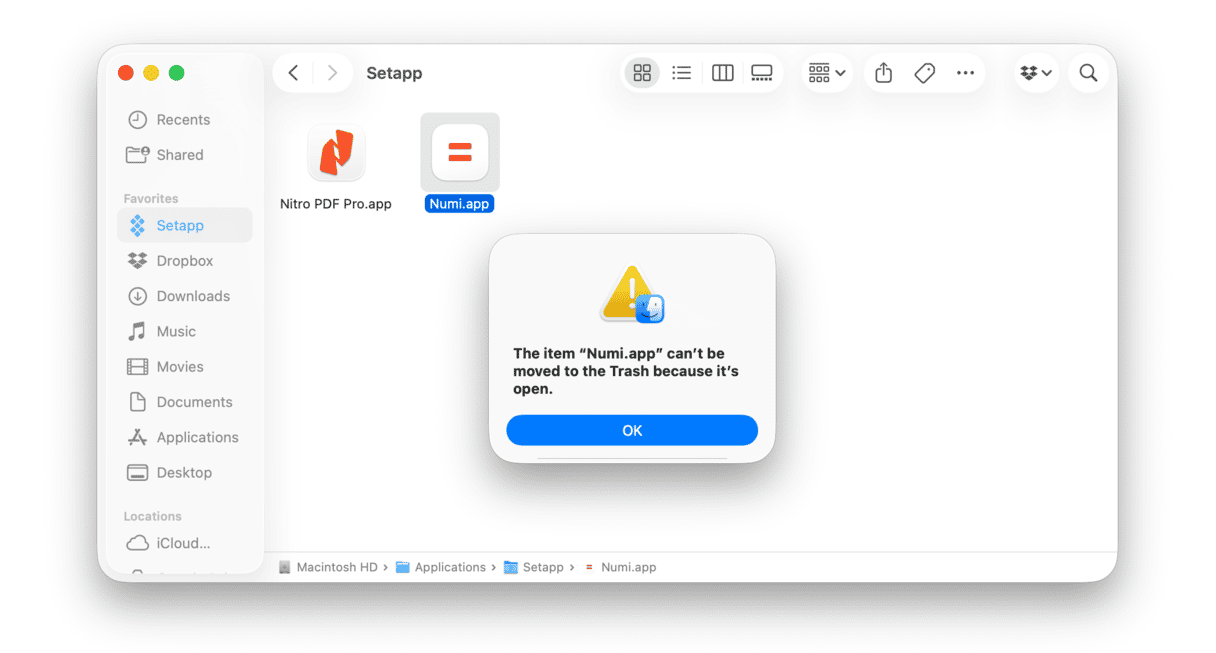Open Movies in the sidebar
The image size is (1216, 653).
pyautogui.click(x=184, y=367)
